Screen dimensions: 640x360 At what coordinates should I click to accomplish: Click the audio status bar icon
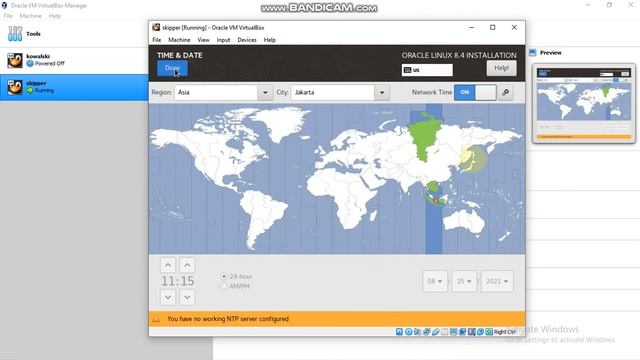tap(417, 332)
